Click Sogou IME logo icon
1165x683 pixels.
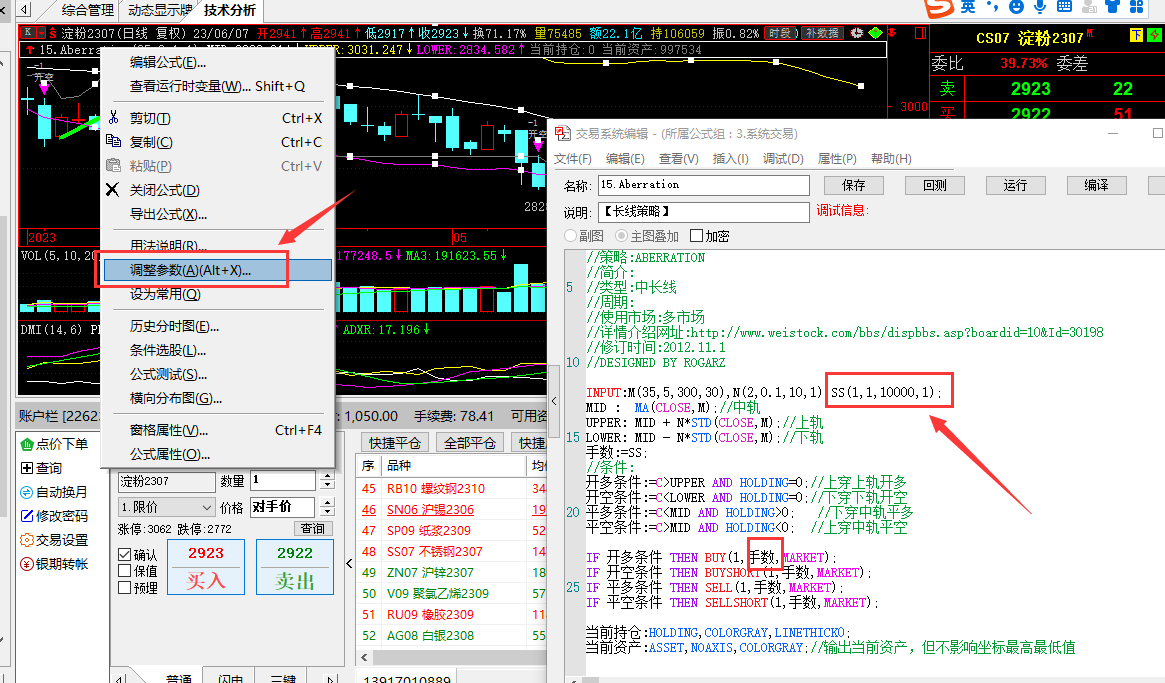[938, 7]
